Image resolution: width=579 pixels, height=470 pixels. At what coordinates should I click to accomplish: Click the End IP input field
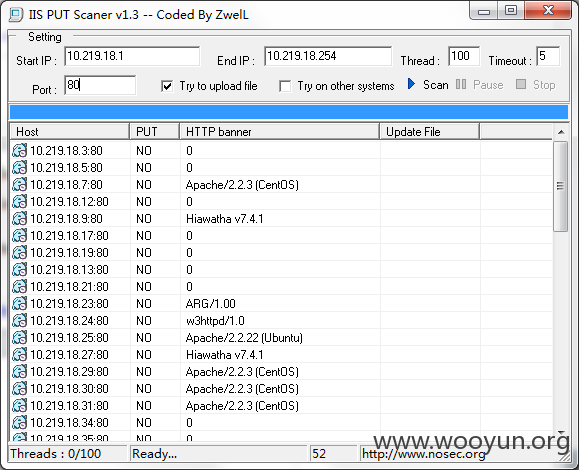(328, 56)
